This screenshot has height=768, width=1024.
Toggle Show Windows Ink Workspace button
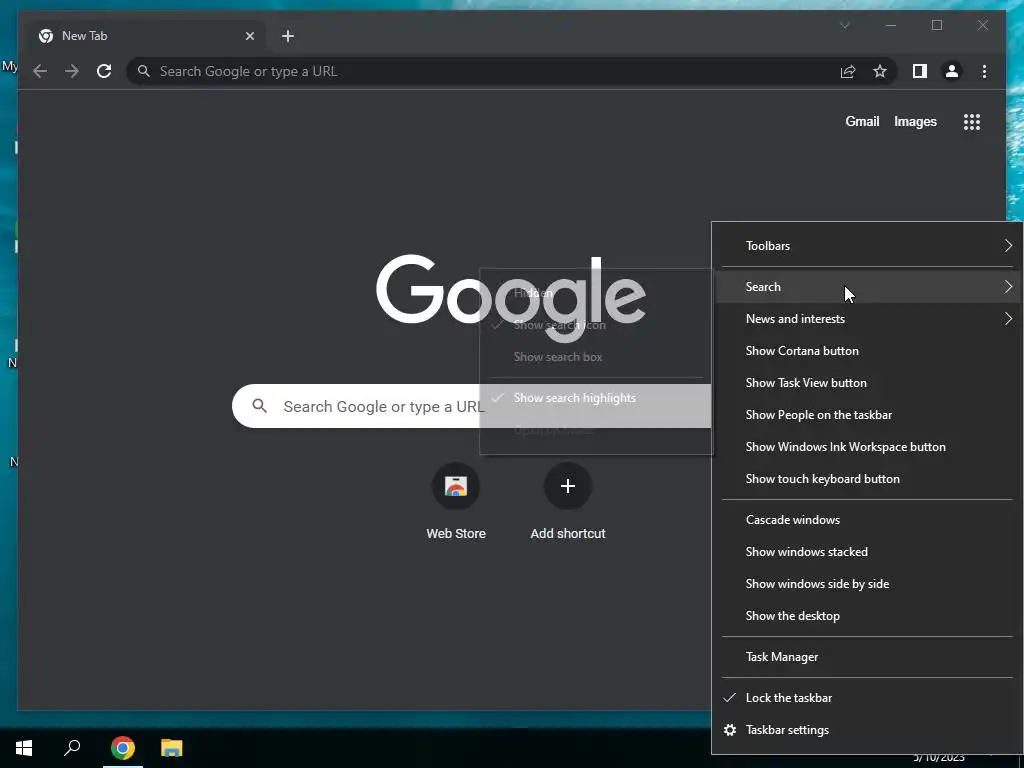pos(867,447)
